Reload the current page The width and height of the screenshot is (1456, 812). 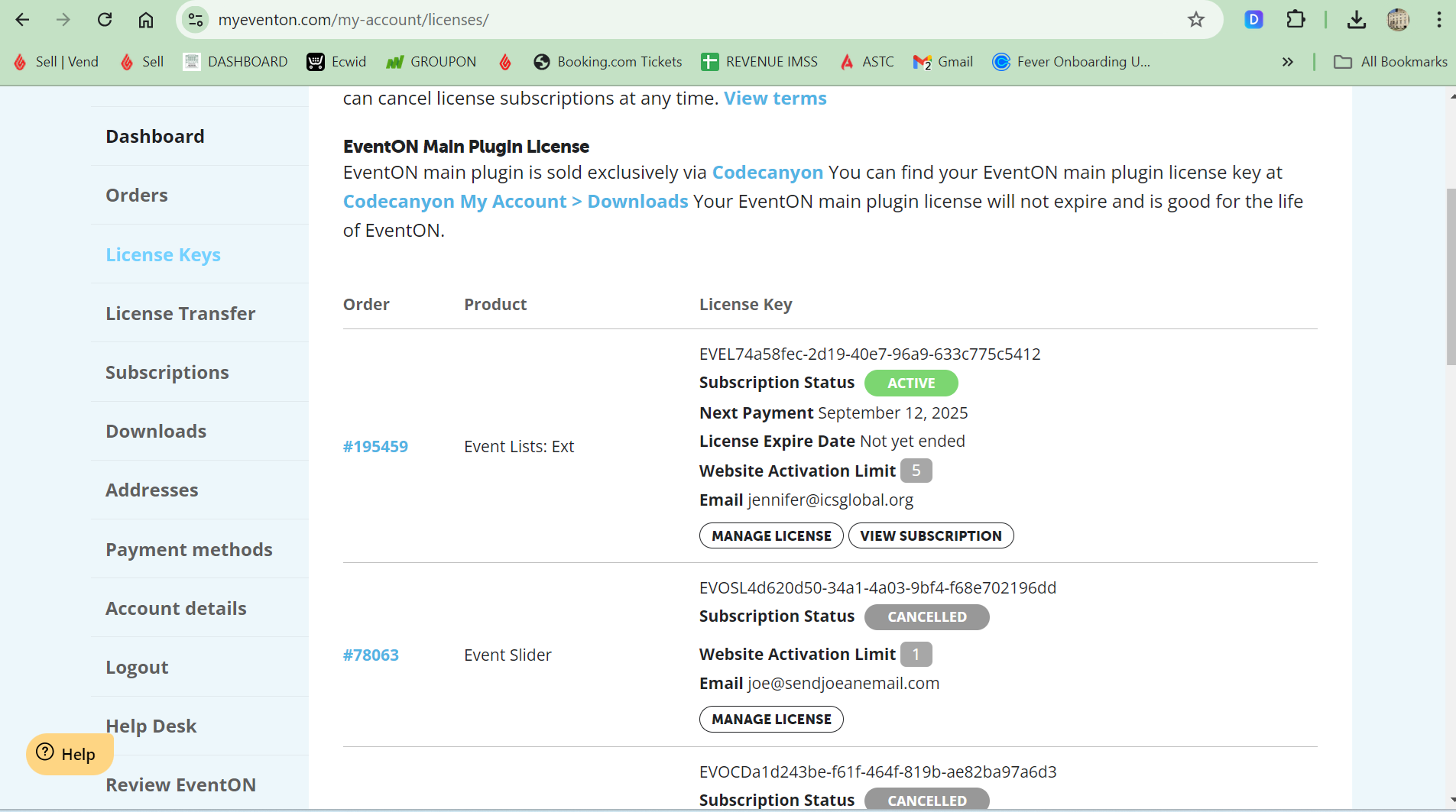[x=105, y=20]
